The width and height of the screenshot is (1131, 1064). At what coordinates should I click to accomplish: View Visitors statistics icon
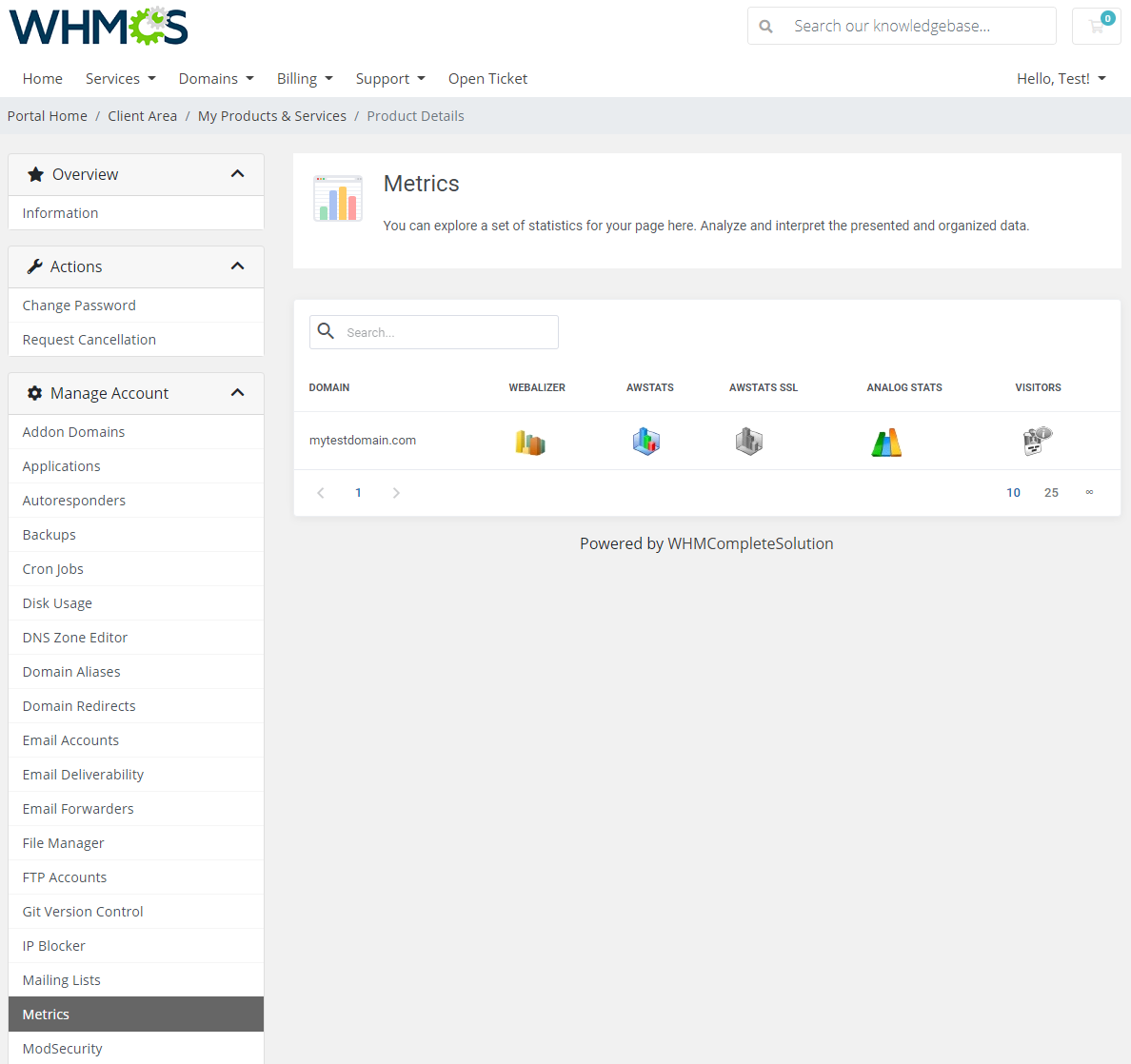1037,441
